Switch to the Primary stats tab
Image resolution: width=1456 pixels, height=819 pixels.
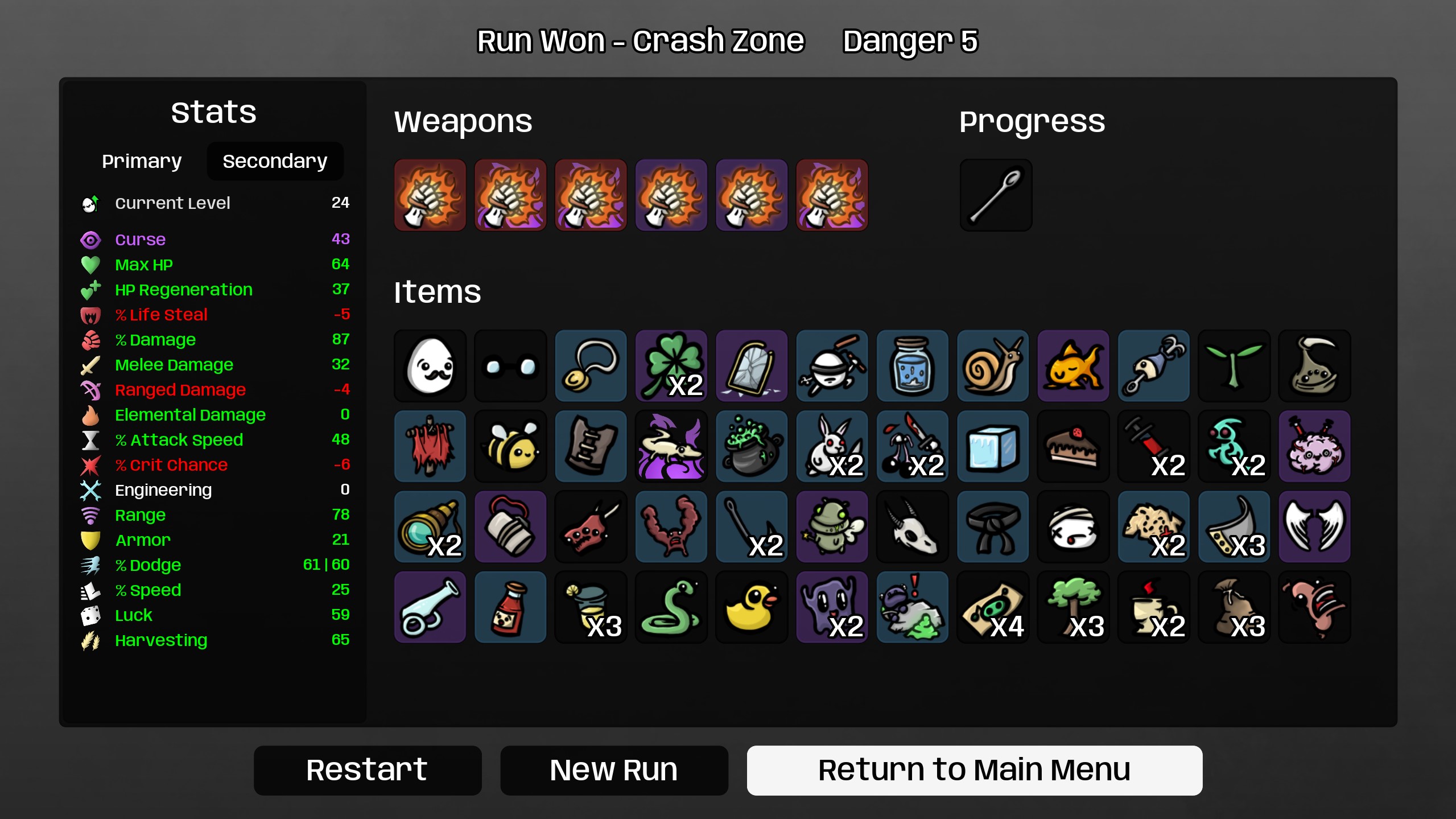[142, 161]
